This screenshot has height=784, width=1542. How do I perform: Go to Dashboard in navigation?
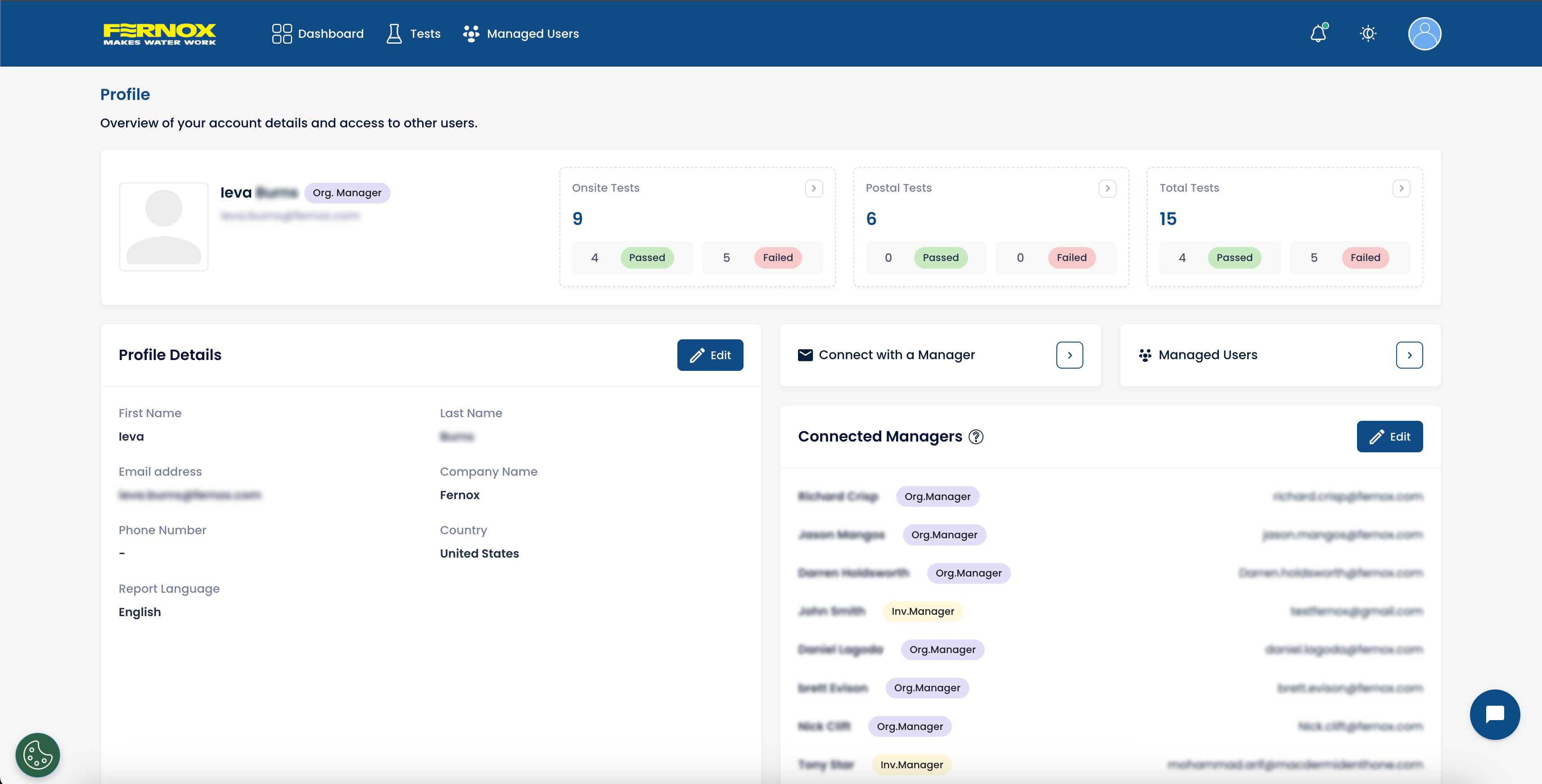(x=318, y=33)
